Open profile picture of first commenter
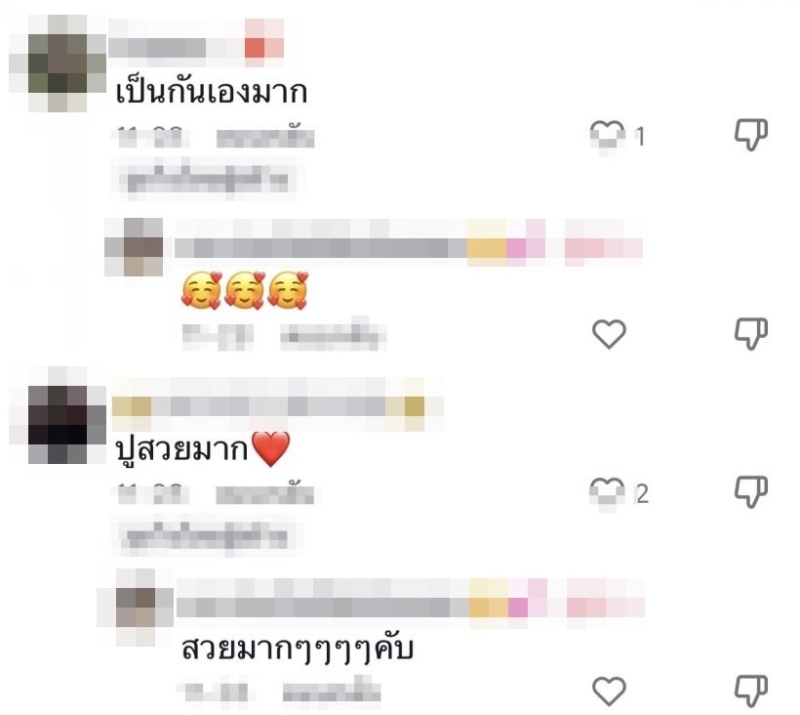This screenshot has height=715, width=800. (x=58, y=63)
